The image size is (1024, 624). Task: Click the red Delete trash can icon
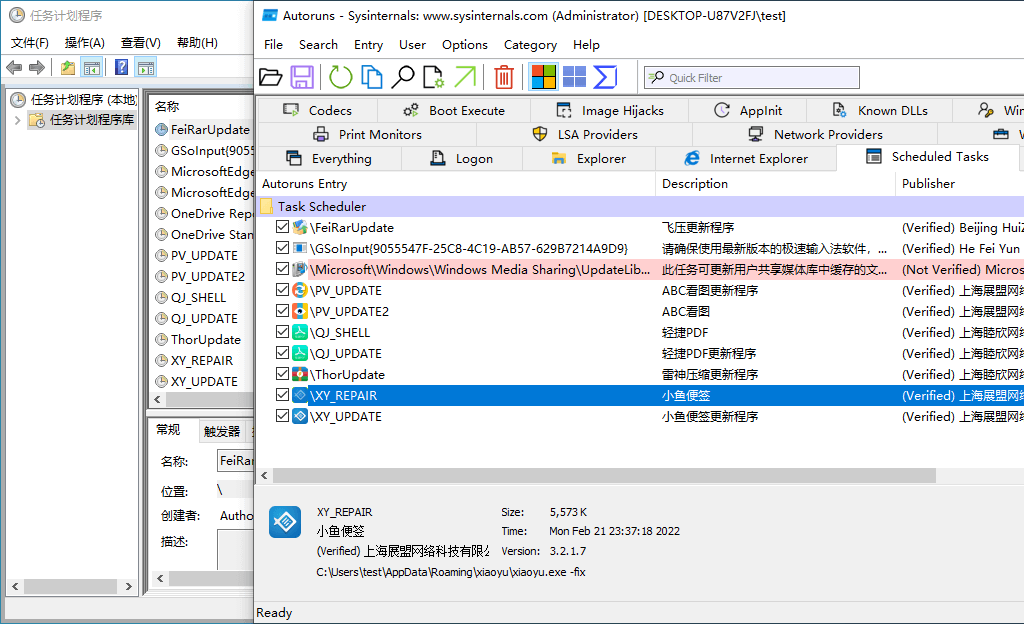[504, 77]
